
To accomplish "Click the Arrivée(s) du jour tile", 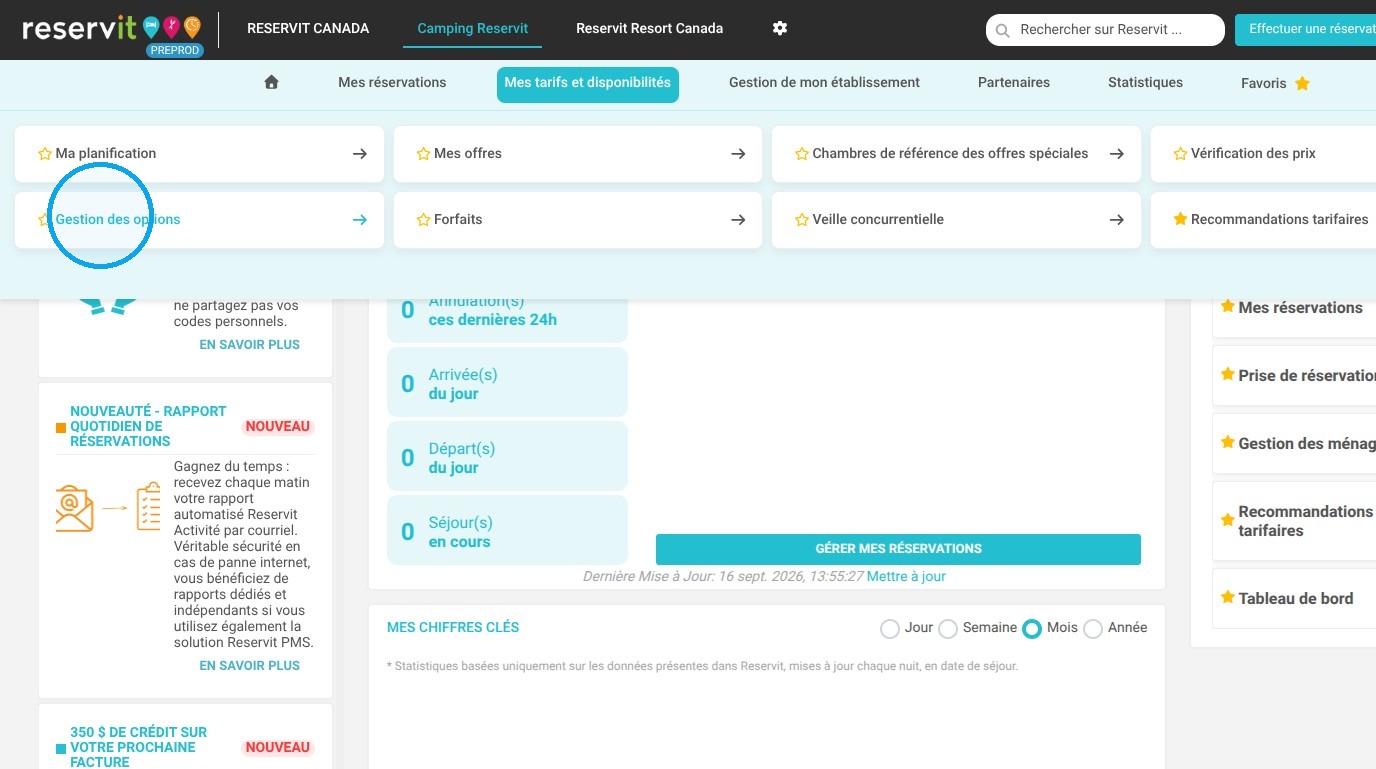I will 507,384.
